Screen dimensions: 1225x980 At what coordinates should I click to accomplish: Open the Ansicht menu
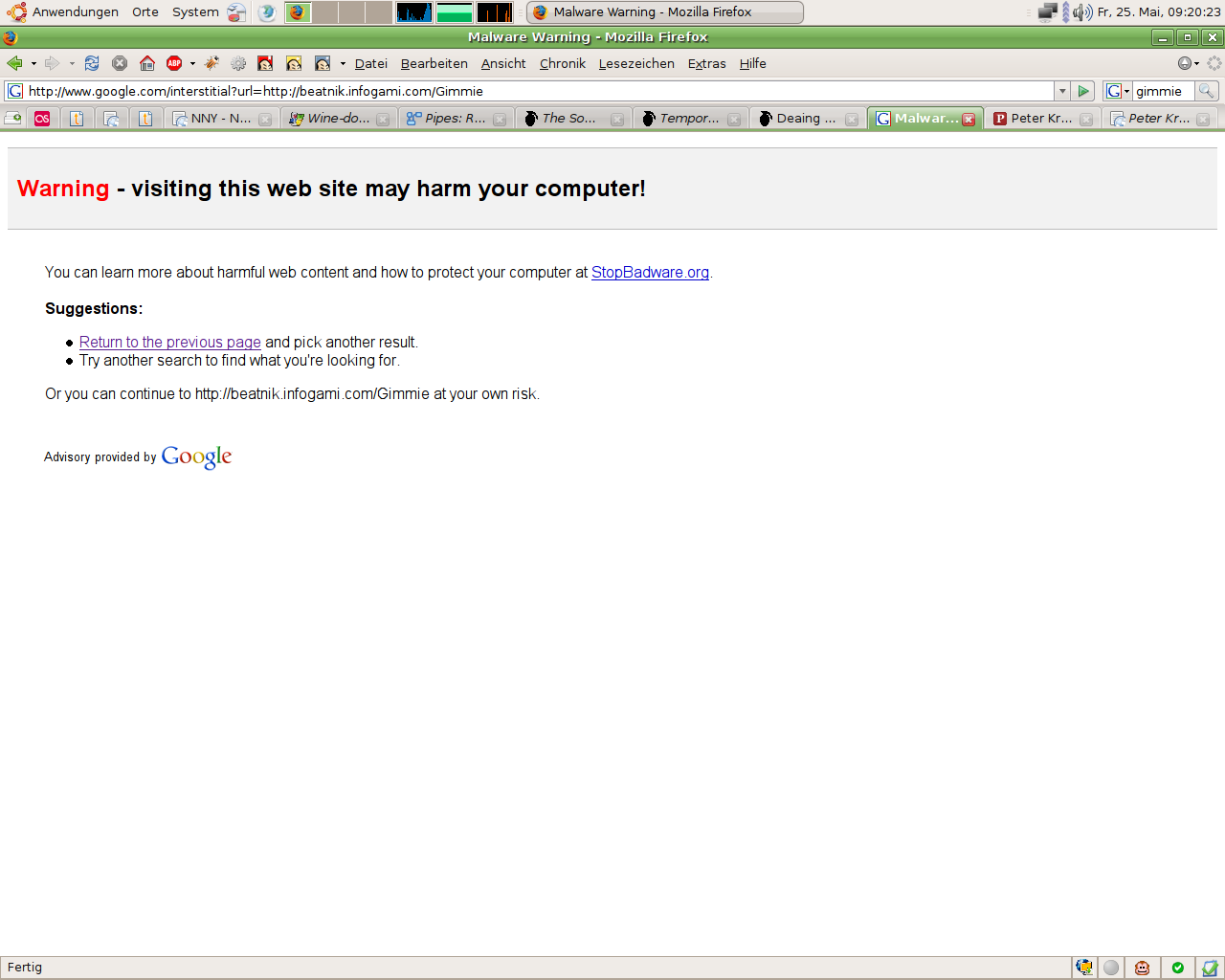[x=503, y=64]
